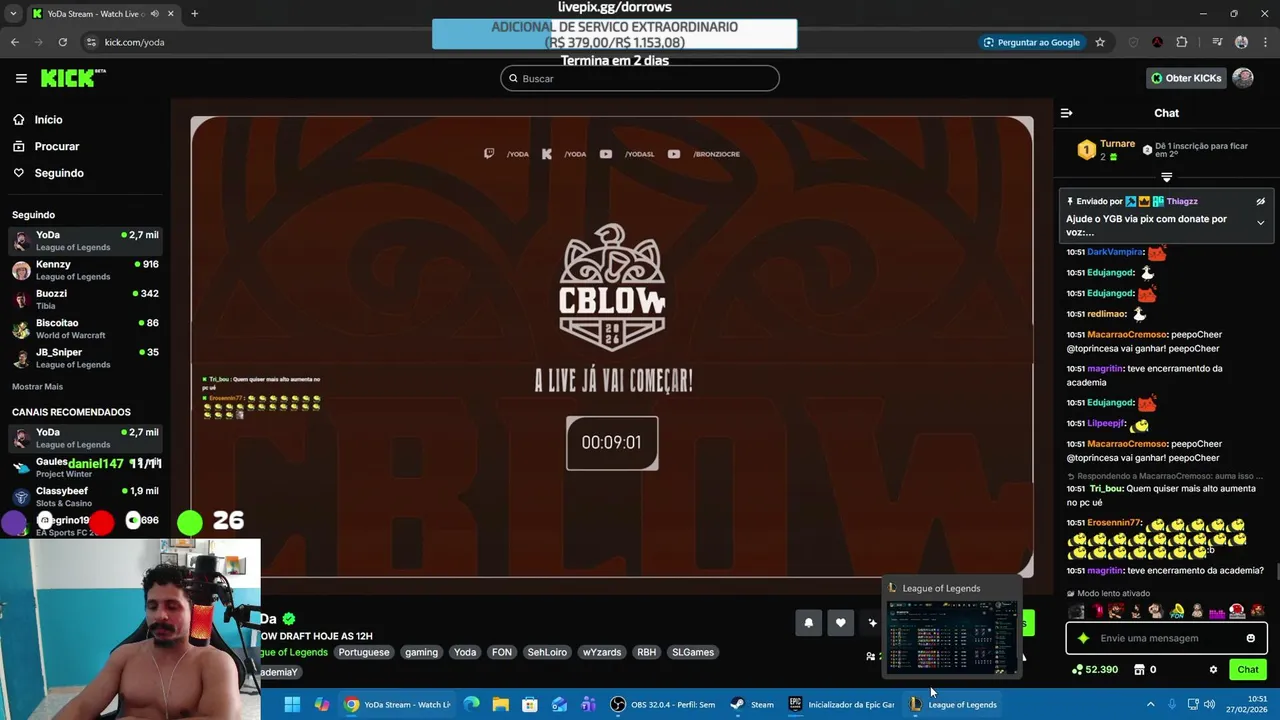Click the Chrome profile avatar
1280x720 pixels.
tap(1241, 42)
